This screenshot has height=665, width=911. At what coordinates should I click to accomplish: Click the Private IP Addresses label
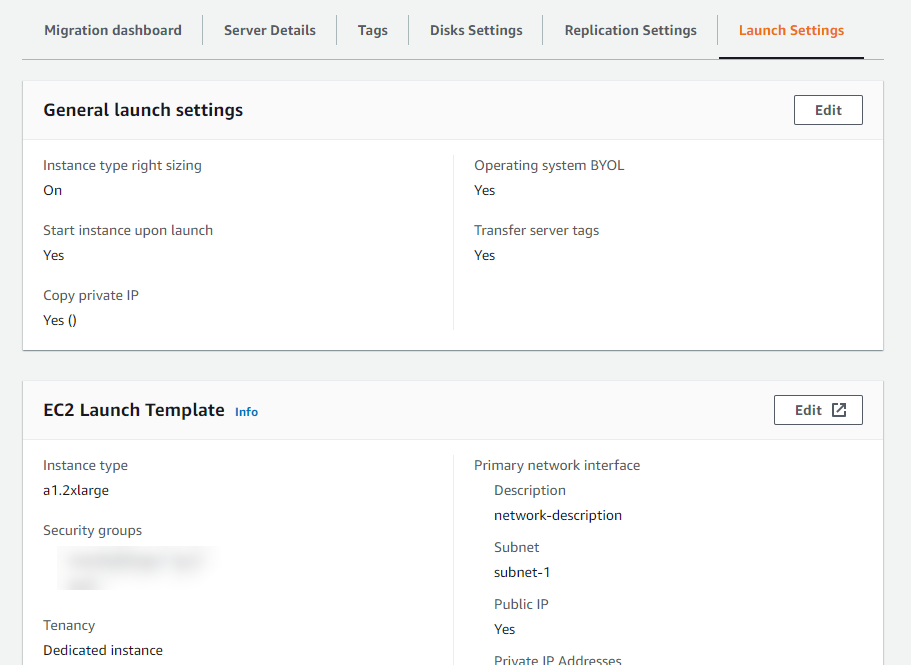pyautogui.click(x=558, y=660)
